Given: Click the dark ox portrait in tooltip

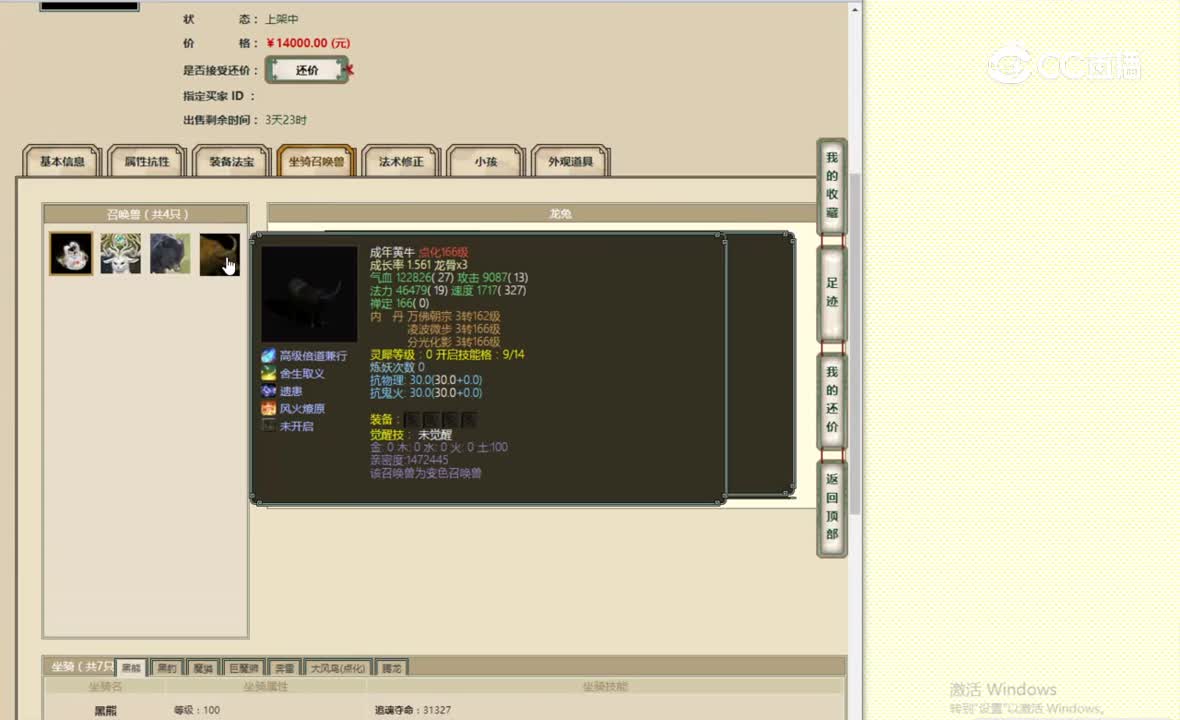Looking at the screenshot, I should [309, 294].
